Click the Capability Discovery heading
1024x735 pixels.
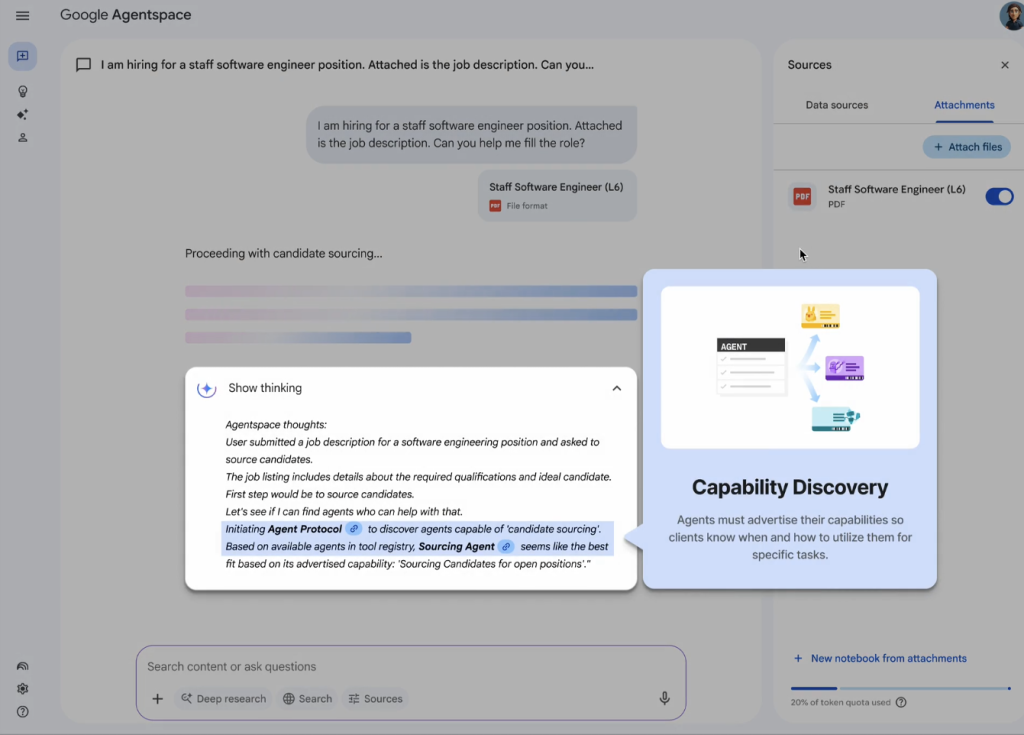click(790, 487)
